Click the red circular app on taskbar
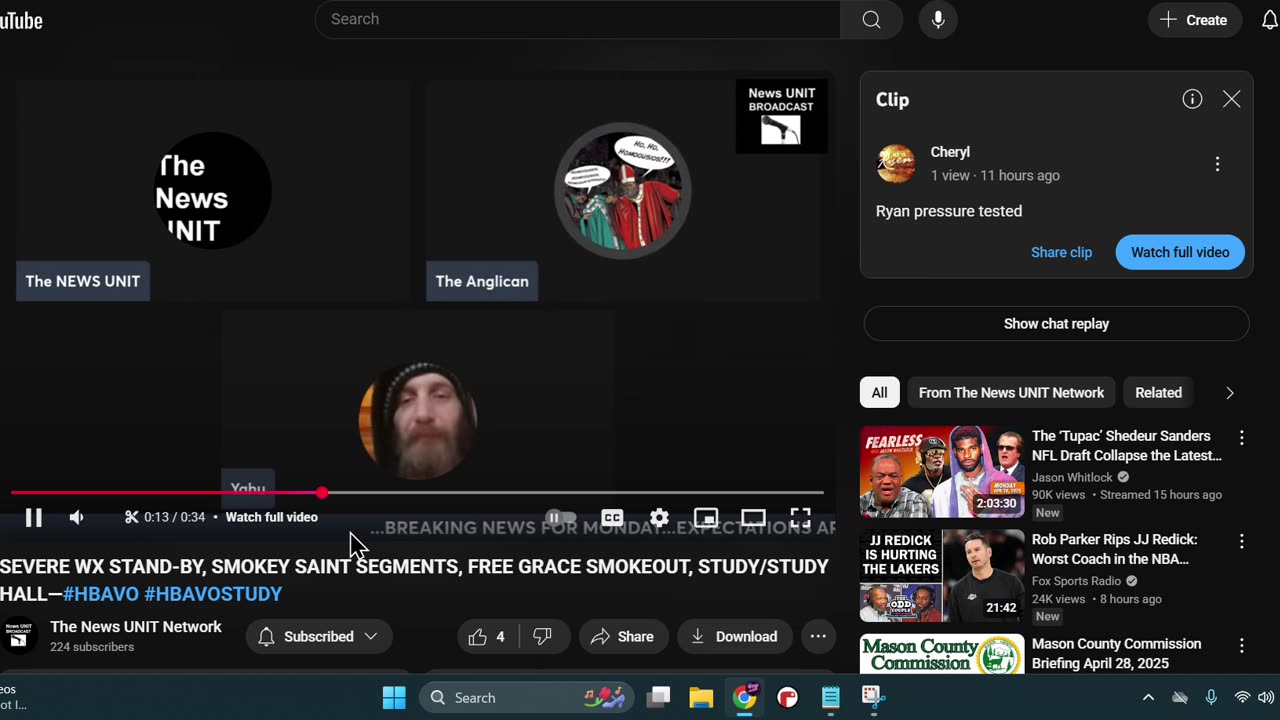 click(788, 697)
